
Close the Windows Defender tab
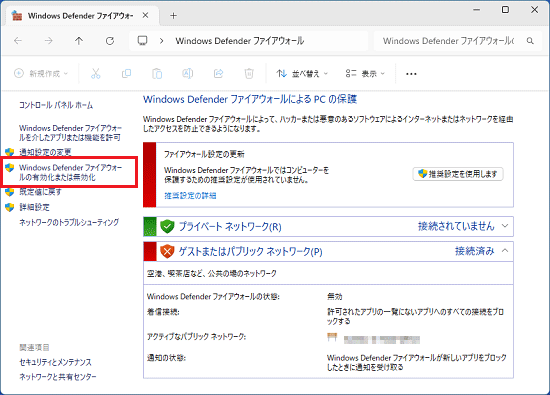(x=146, y=15)
